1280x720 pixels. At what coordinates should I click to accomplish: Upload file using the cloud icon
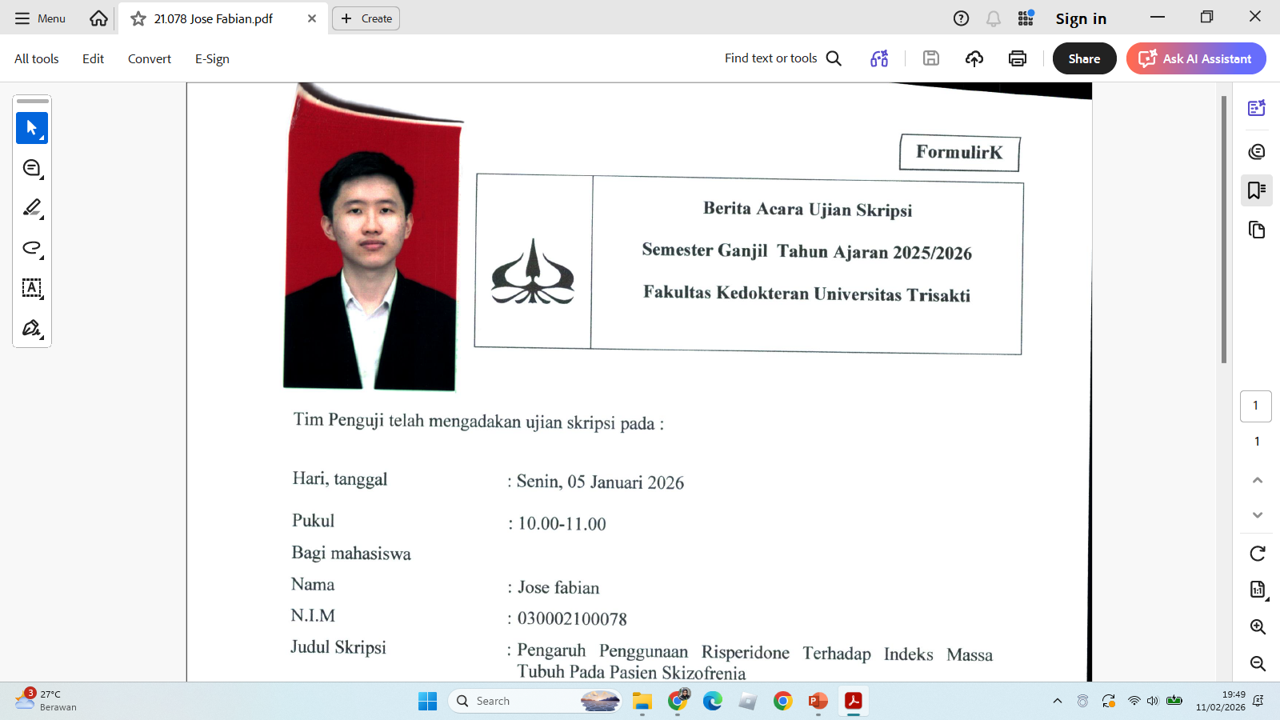(974, 59)
